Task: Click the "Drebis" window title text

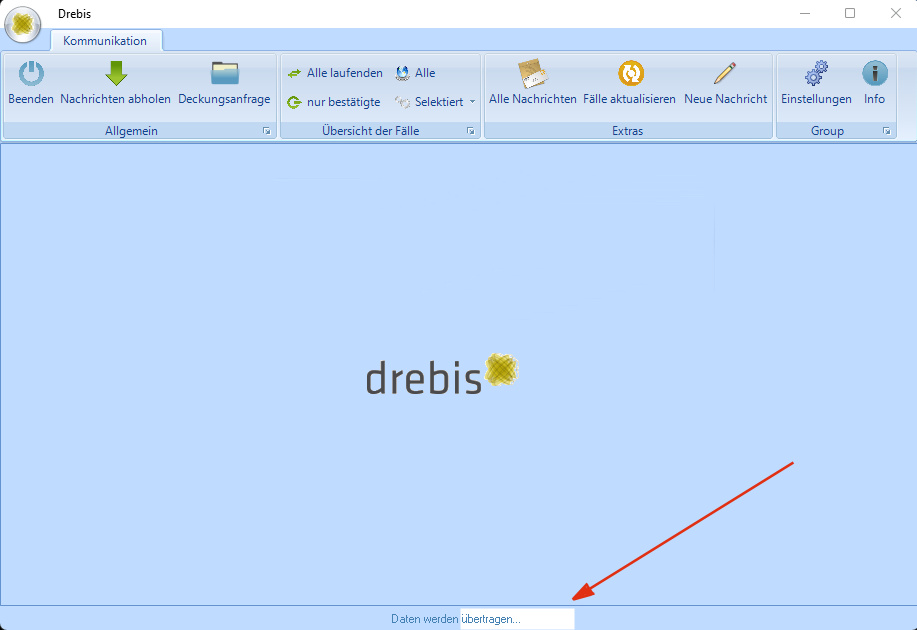Action: 75,13
